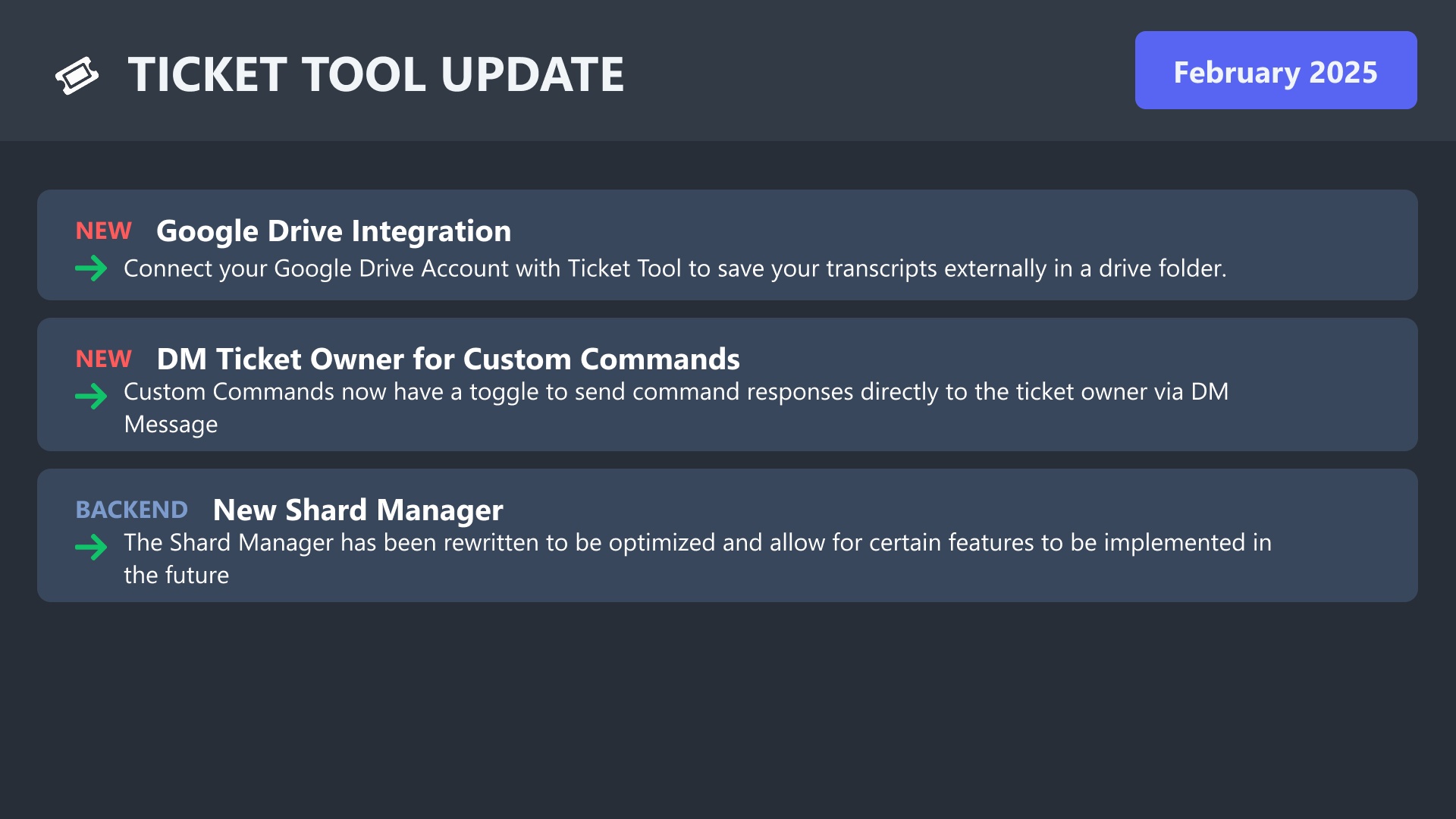Click the word Message on the wrapped line
The height and width of the screenshot is (819, 1456).
click(171, 424)
